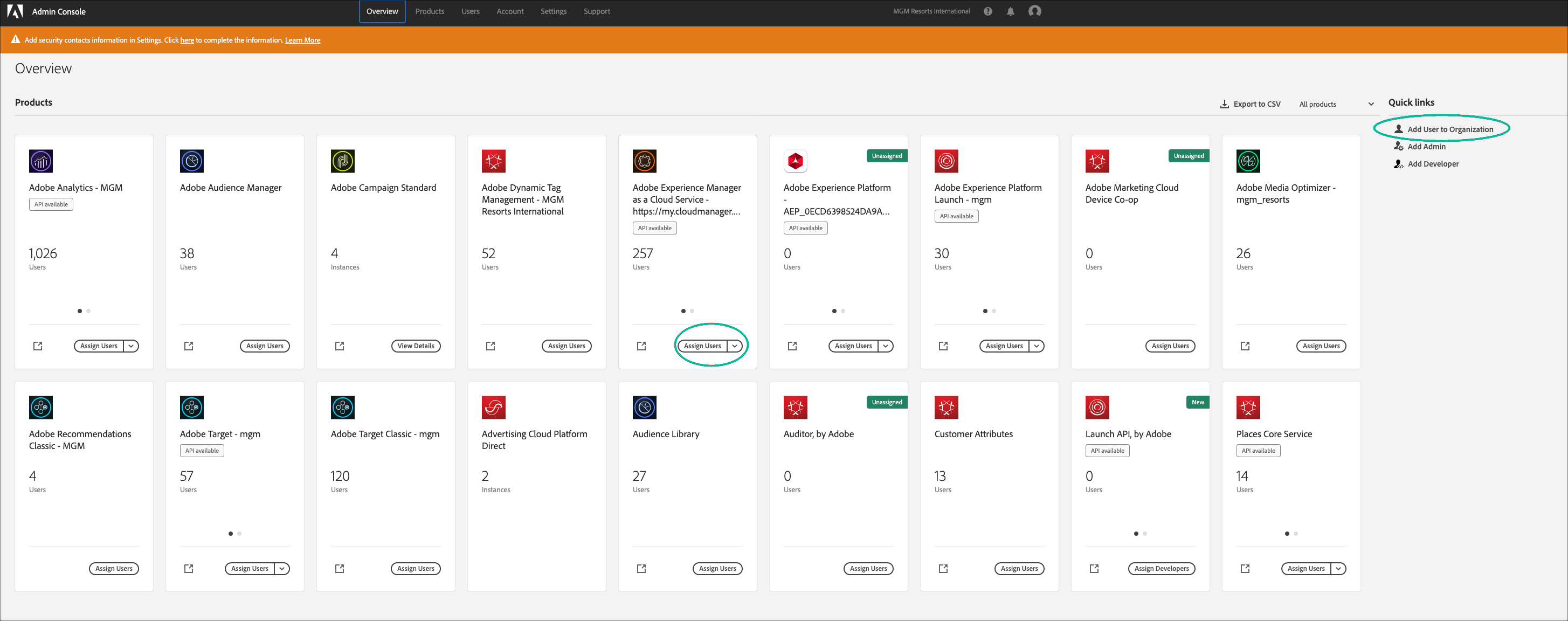Screen dimensions: 1568x621
Task: Click the Learn More link in orange banner
Action: [302, 40]
